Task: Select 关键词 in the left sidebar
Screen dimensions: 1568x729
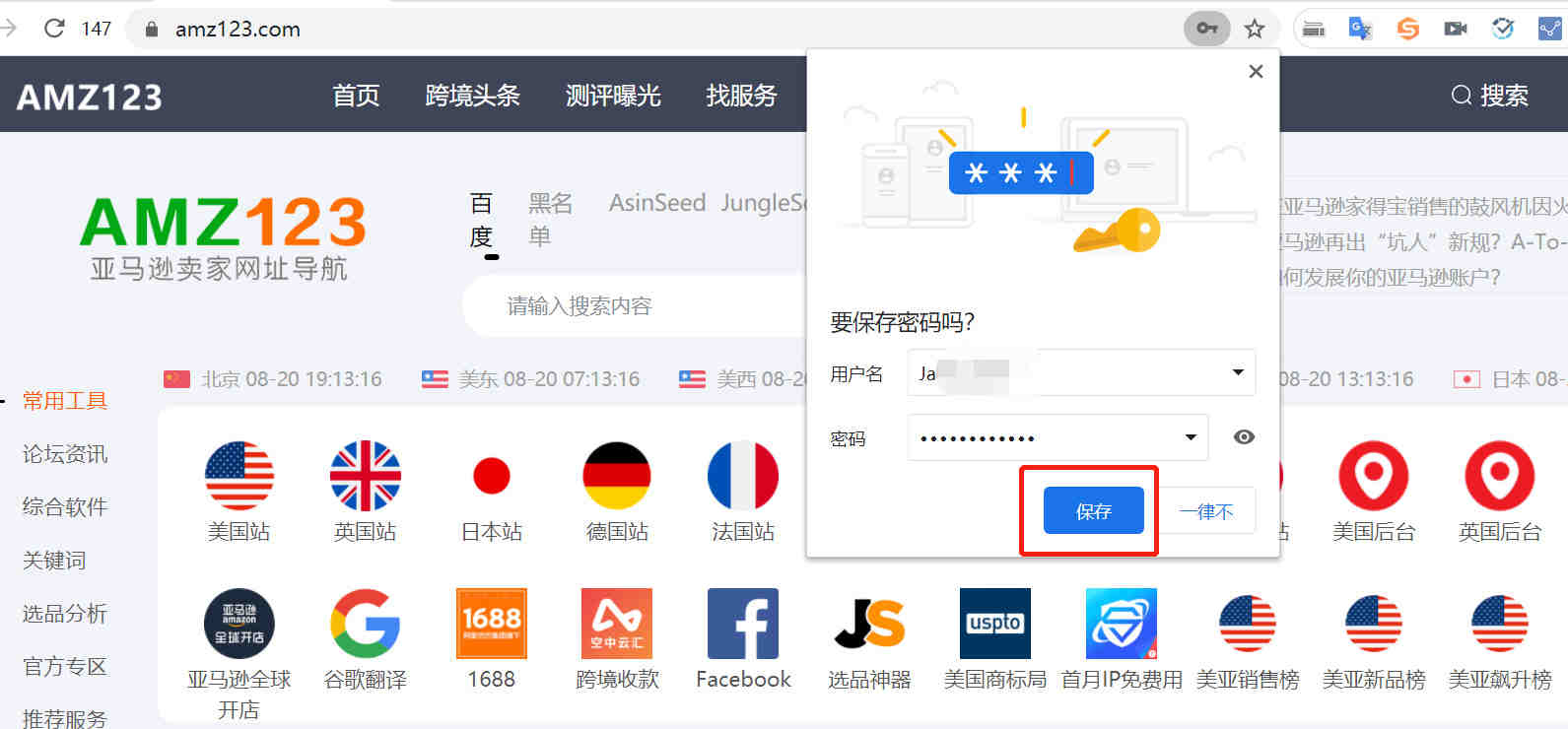Action: 54,560
